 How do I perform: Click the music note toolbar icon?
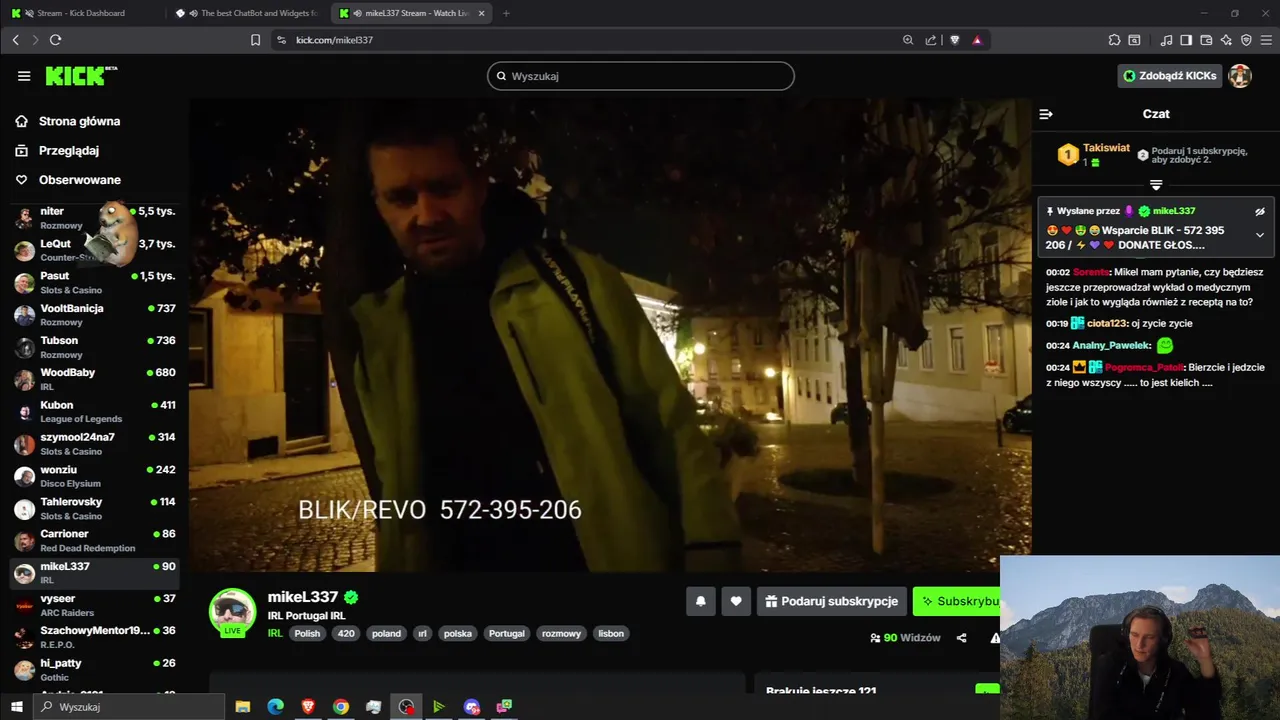(x=1166, y=40)
